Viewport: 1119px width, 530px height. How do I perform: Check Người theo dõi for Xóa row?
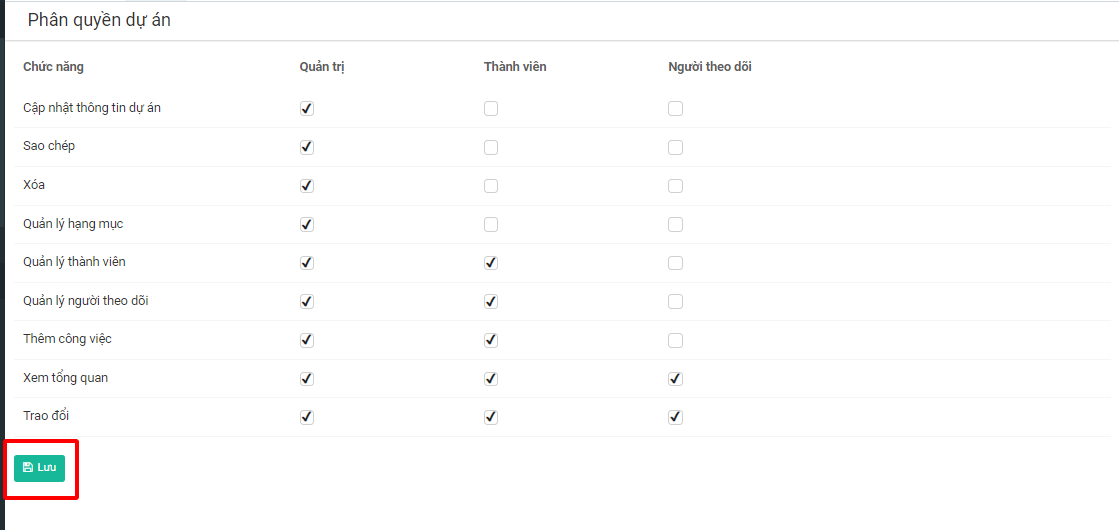click(676, 186)
